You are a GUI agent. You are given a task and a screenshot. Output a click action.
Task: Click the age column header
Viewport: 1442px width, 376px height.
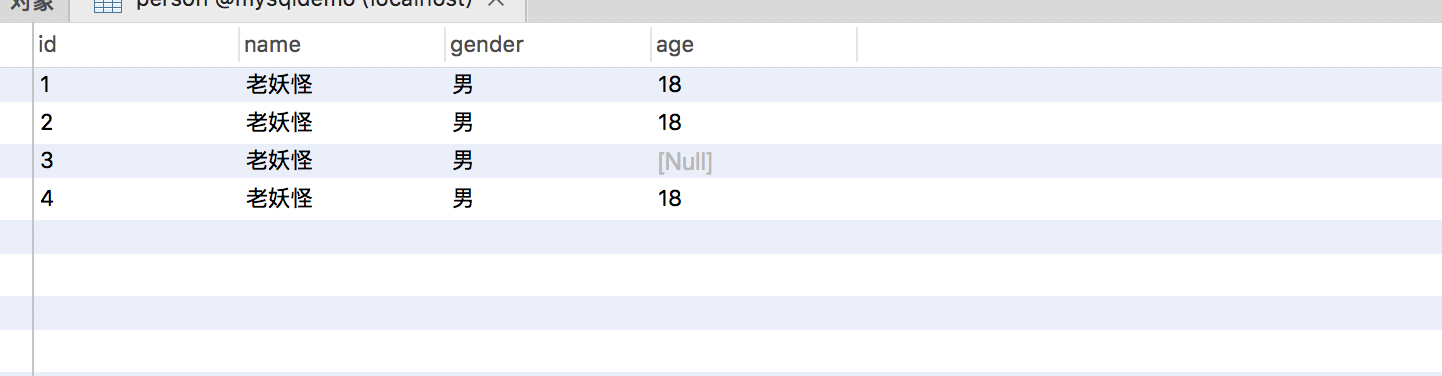point(754,45)
